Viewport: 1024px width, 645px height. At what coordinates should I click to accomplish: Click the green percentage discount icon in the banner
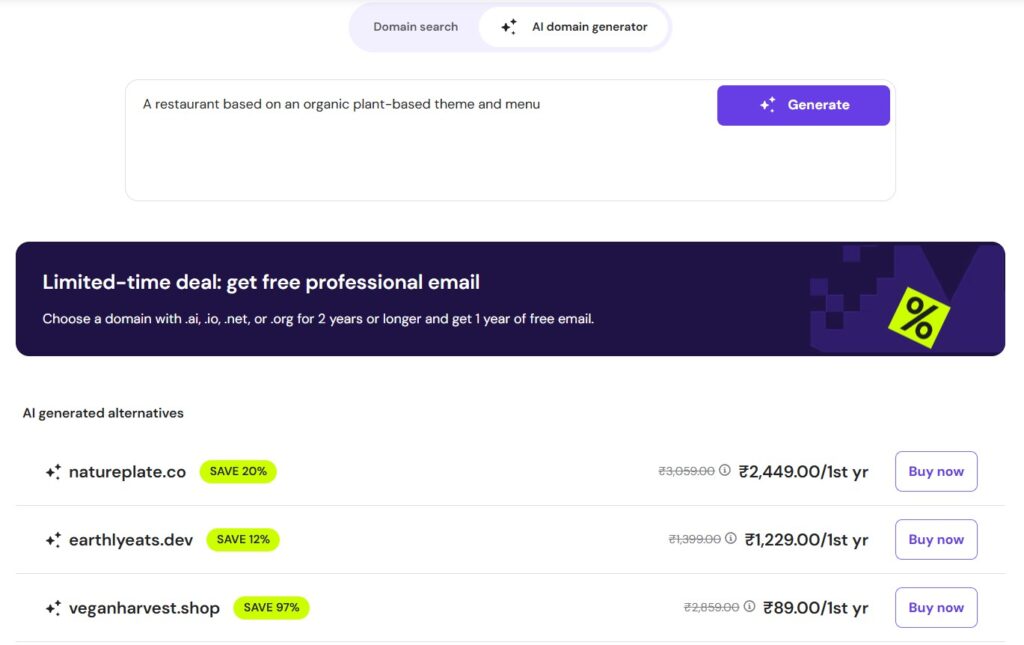coord(921,318)
